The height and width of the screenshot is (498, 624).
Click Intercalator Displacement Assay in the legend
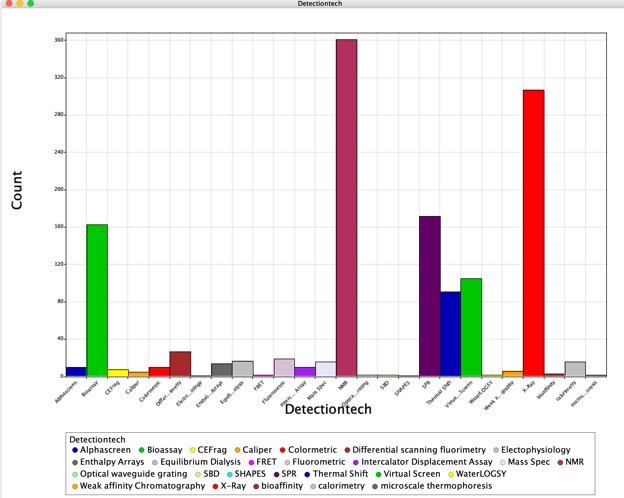423,462
